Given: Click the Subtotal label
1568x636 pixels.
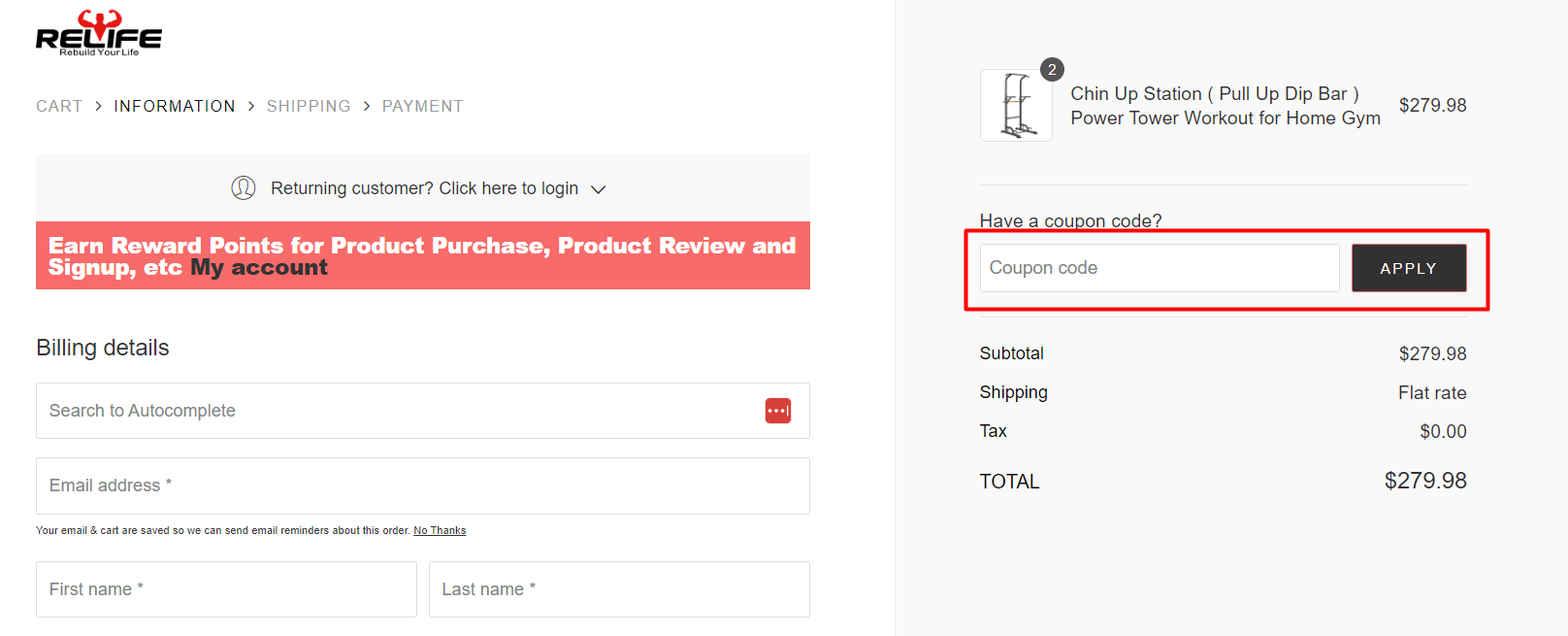Looking at the screenshot, I should pyautogui.click(x=1012, y=353).
